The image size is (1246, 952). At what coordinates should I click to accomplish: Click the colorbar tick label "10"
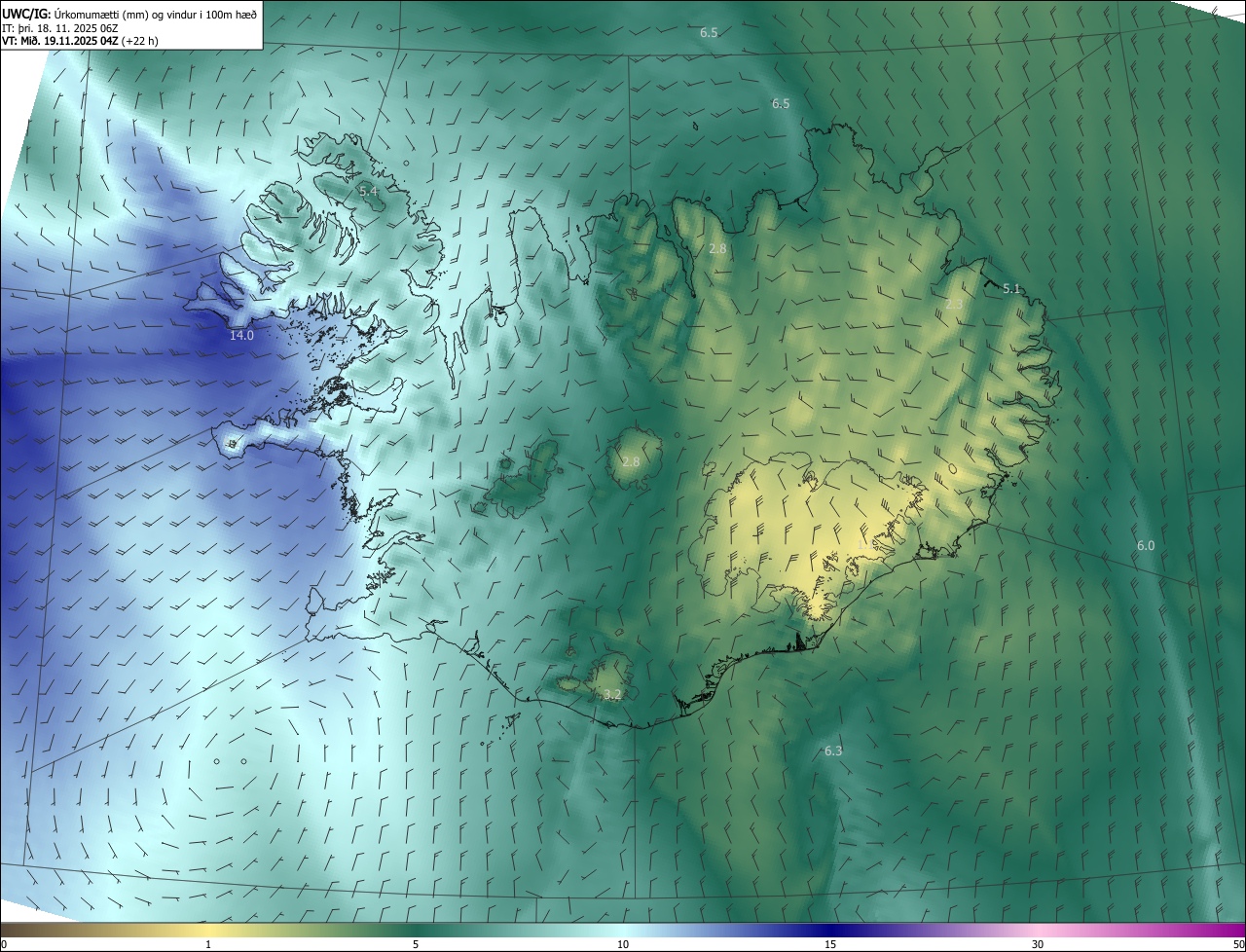click(623, 945)
